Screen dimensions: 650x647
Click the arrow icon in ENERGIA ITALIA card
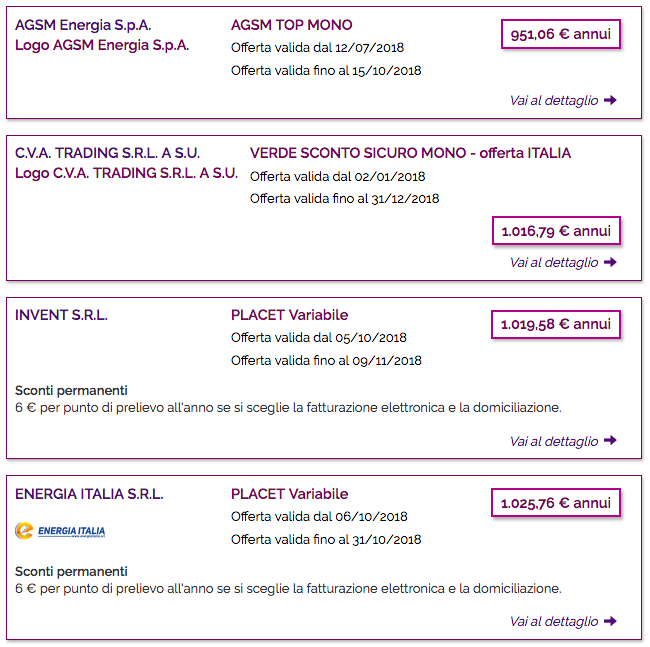610,621
